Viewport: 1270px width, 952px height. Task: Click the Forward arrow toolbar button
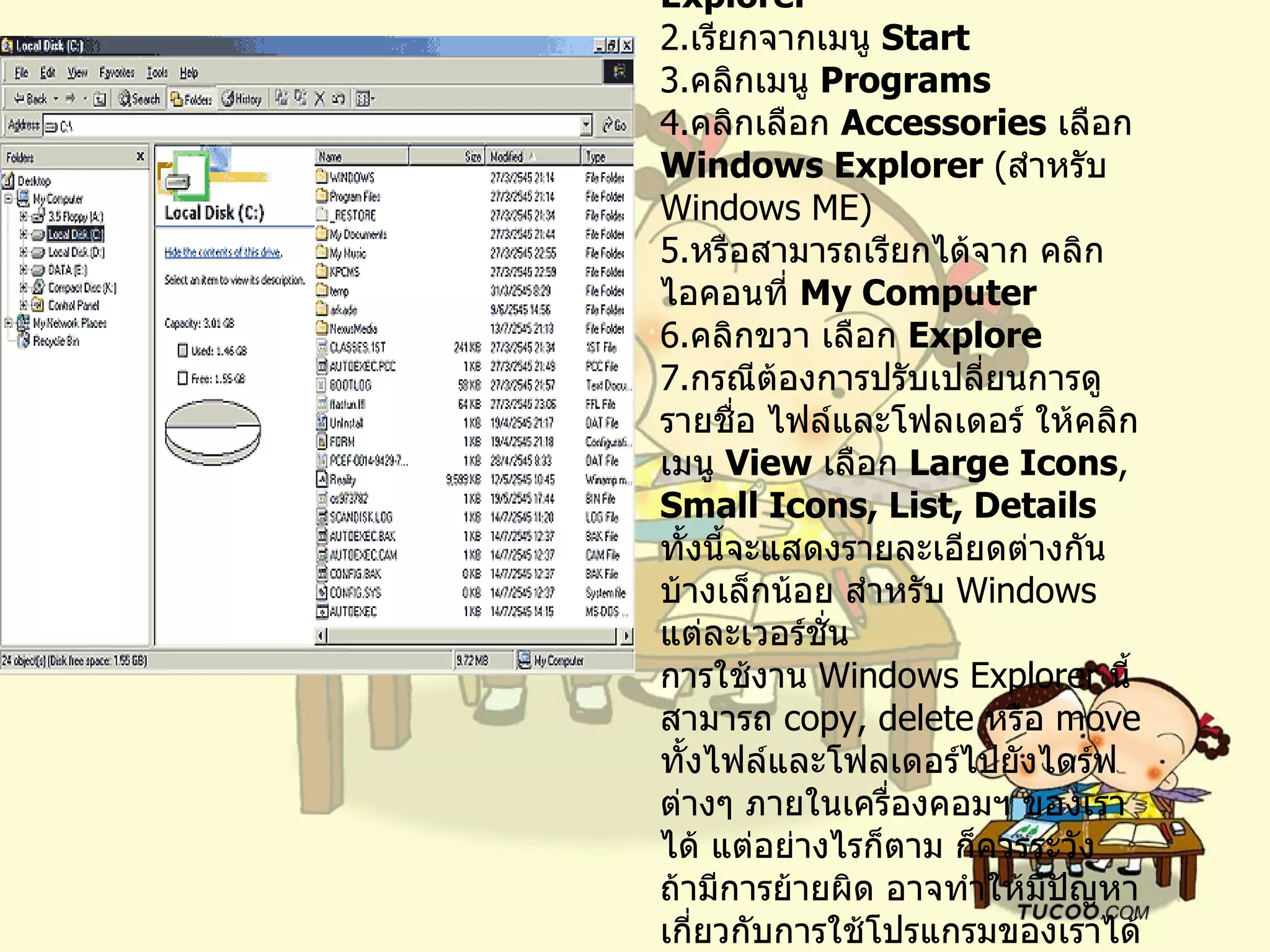pyautogui.click(x=70, y=99)
